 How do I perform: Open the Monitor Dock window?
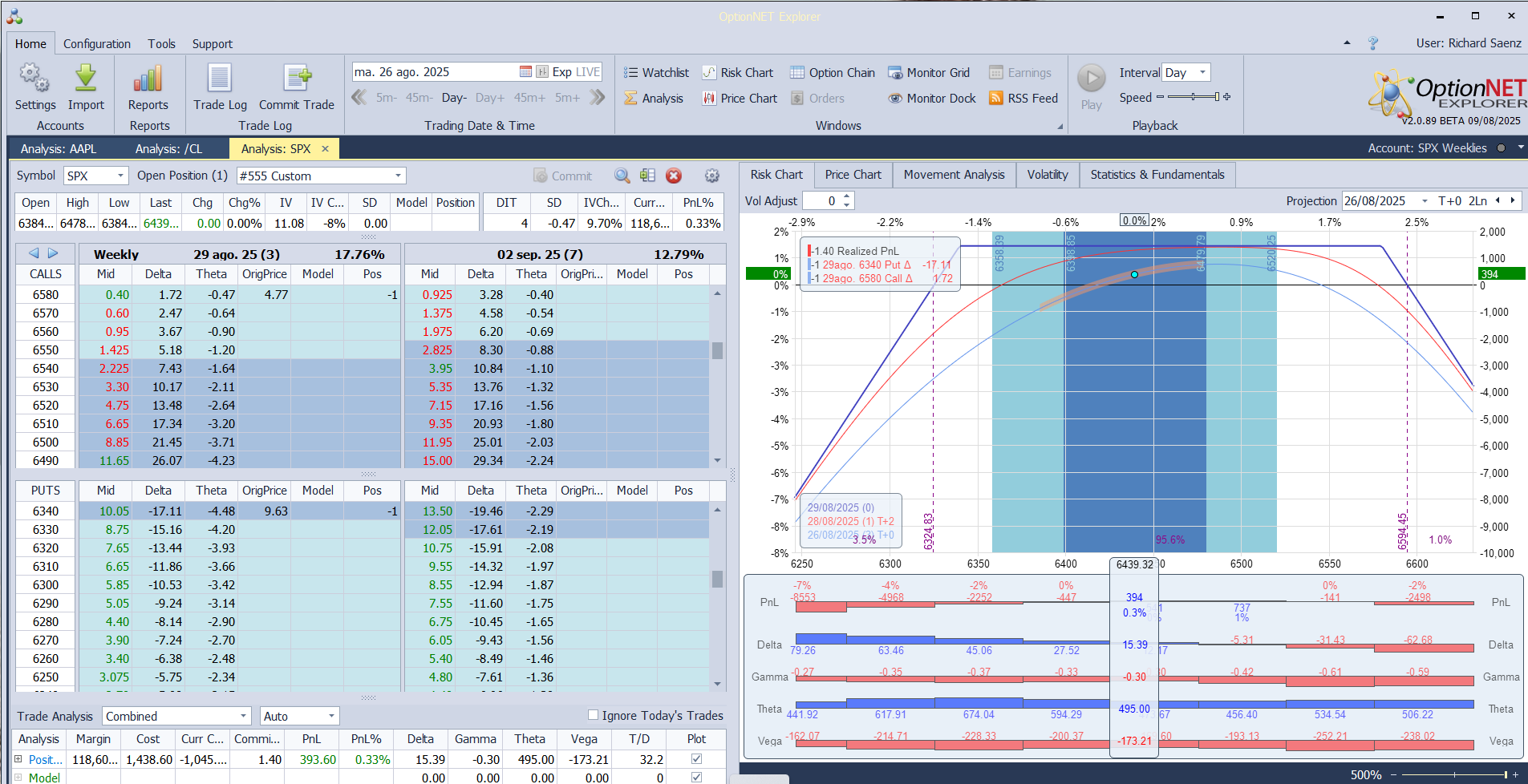932,98
